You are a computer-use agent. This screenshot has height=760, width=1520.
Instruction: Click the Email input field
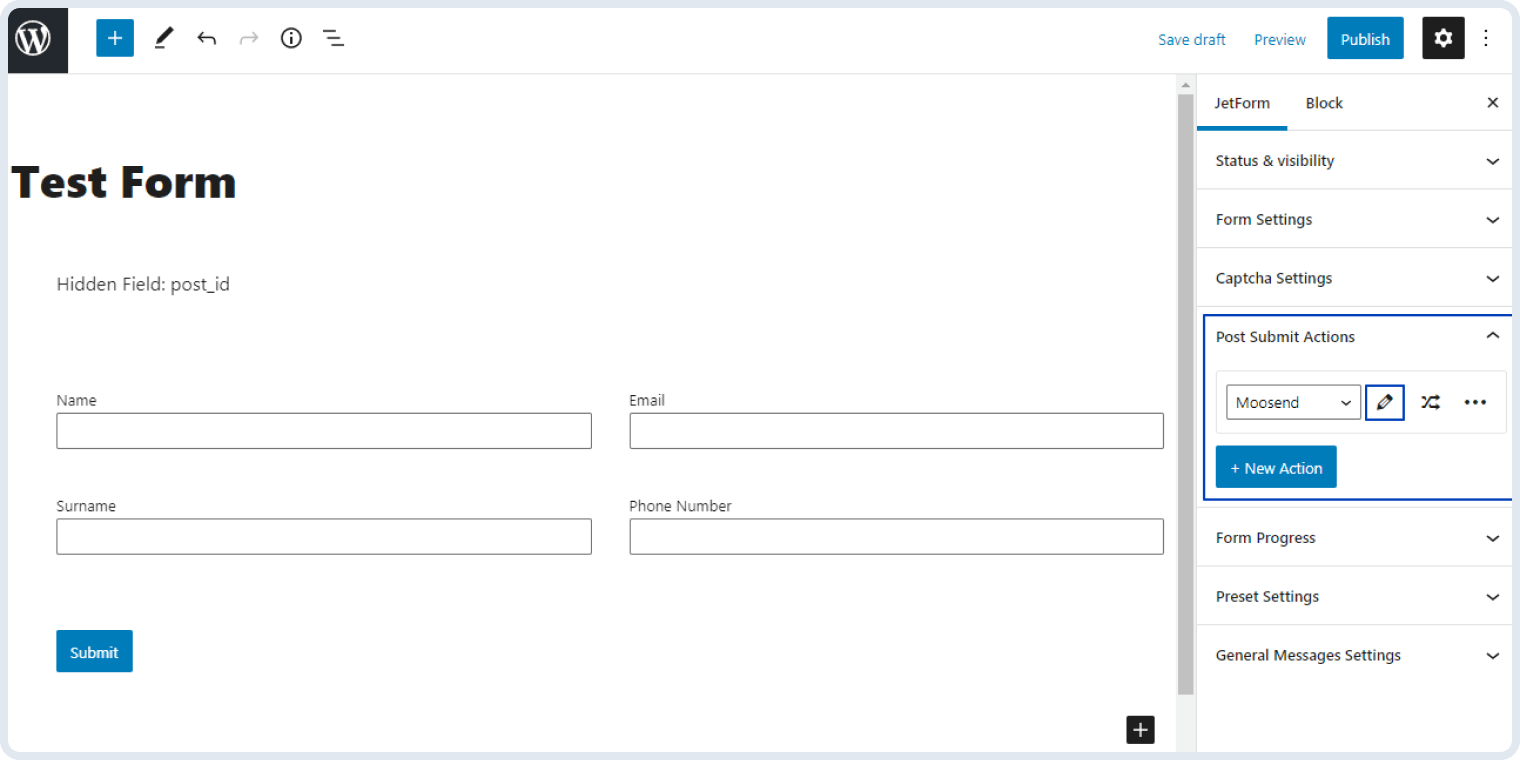click(x=896, y=430)
